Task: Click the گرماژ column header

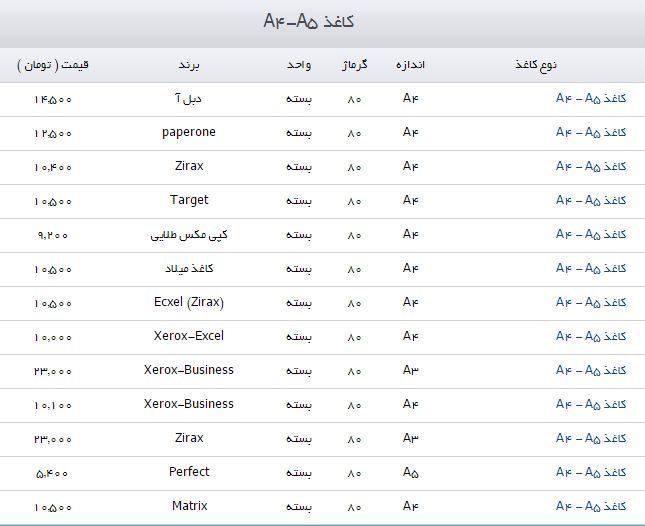Action: pos(355,65)
